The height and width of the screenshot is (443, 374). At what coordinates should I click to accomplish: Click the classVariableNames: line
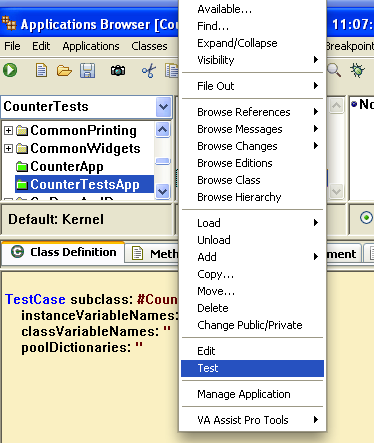pyautogui.click(x=96, y=331)
